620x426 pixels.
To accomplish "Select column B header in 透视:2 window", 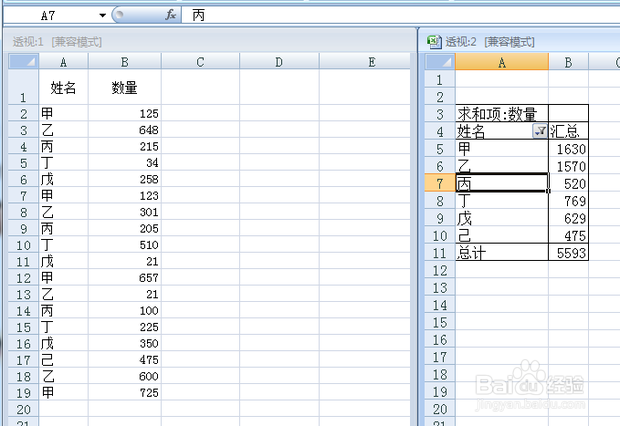I will (x=568, y=62).
